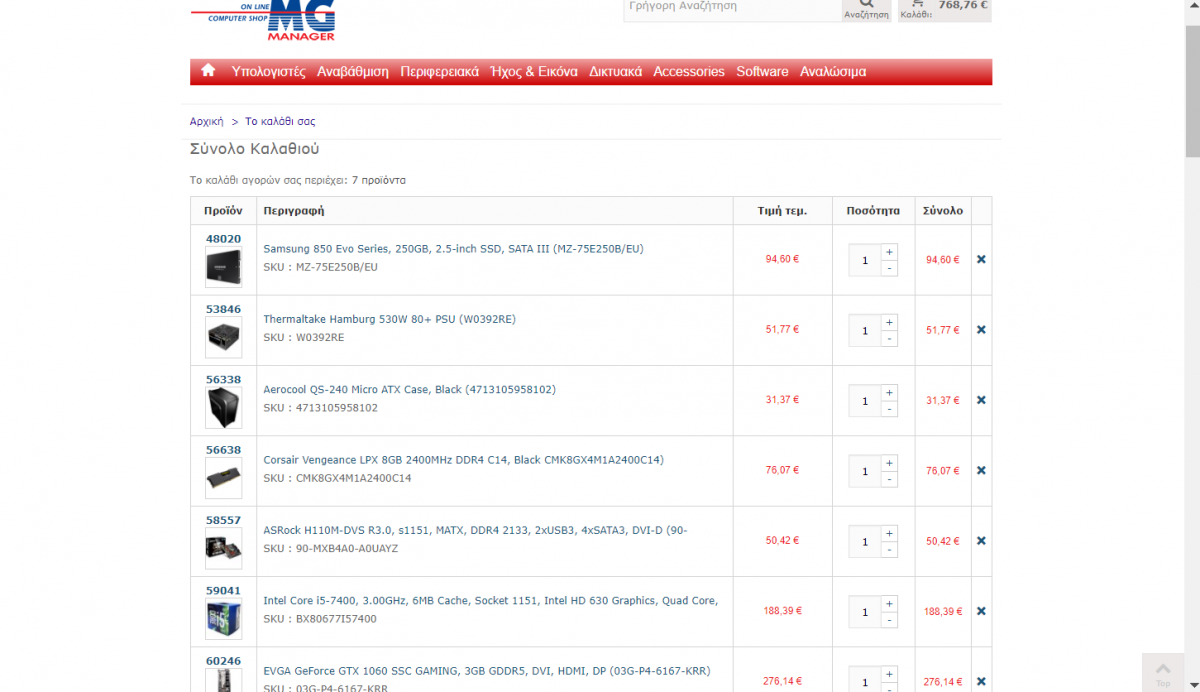Image resolution: width=1200 pixels, height=692 pixels.
Task: Open Intel Core i5-7400 product link
Action: tap(490, 601)
